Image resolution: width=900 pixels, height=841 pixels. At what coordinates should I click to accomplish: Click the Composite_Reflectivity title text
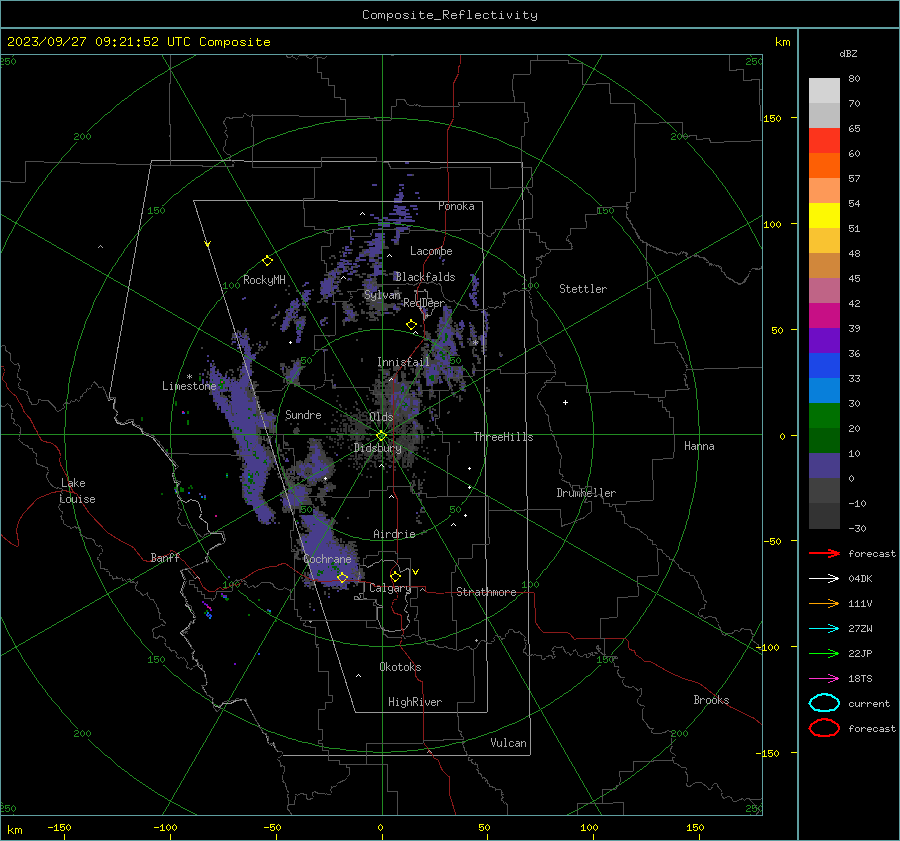tap(450, 15)
